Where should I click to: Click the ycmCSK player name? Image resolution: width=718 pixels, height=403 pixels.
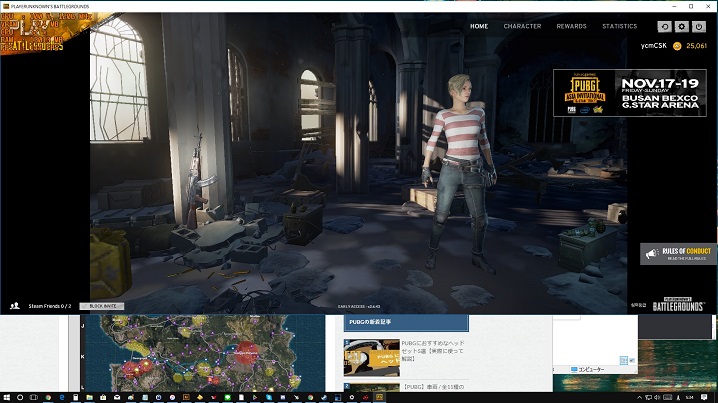coord(653,46)
